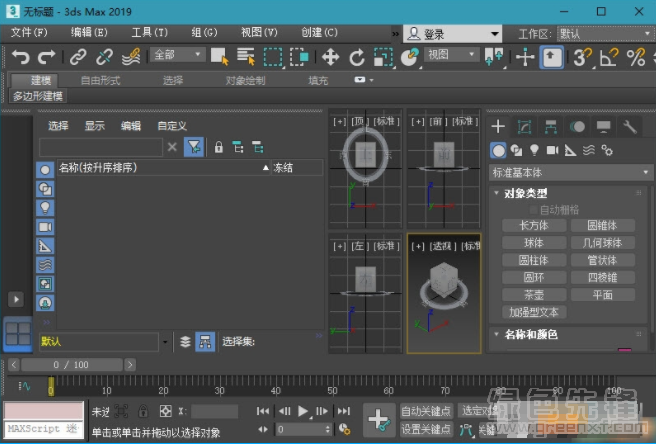Open the Display panel tab icon
Viewport: 656px width, 444px height.
click(603, 126)
